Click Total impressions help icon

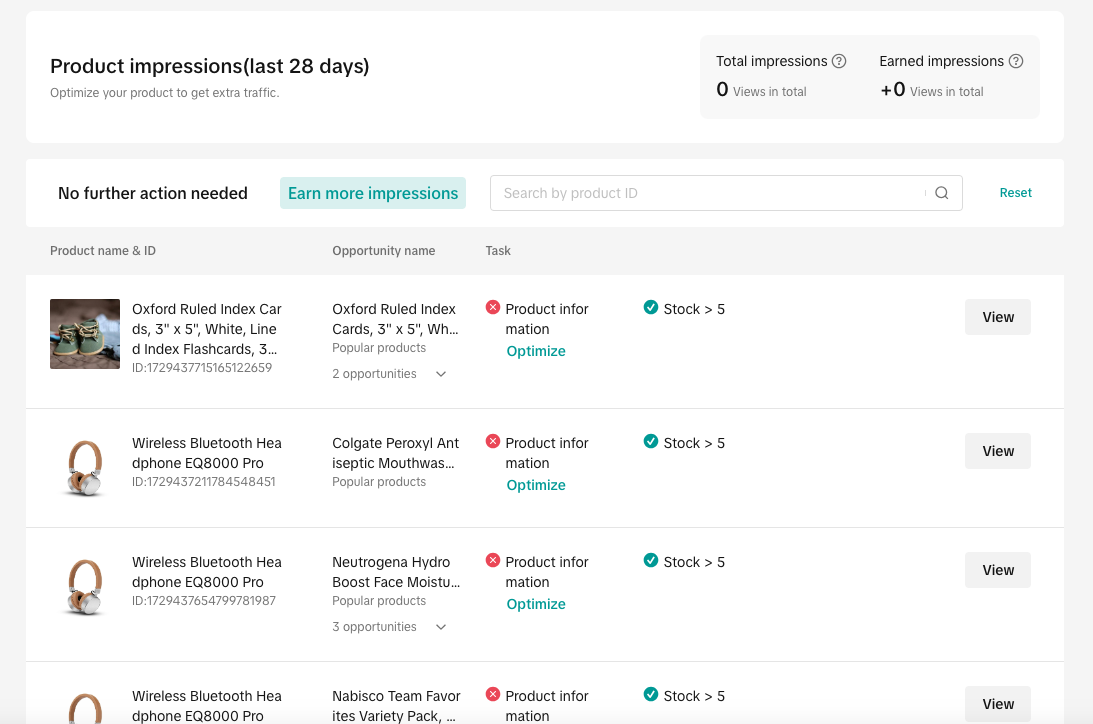coord(839,61)
